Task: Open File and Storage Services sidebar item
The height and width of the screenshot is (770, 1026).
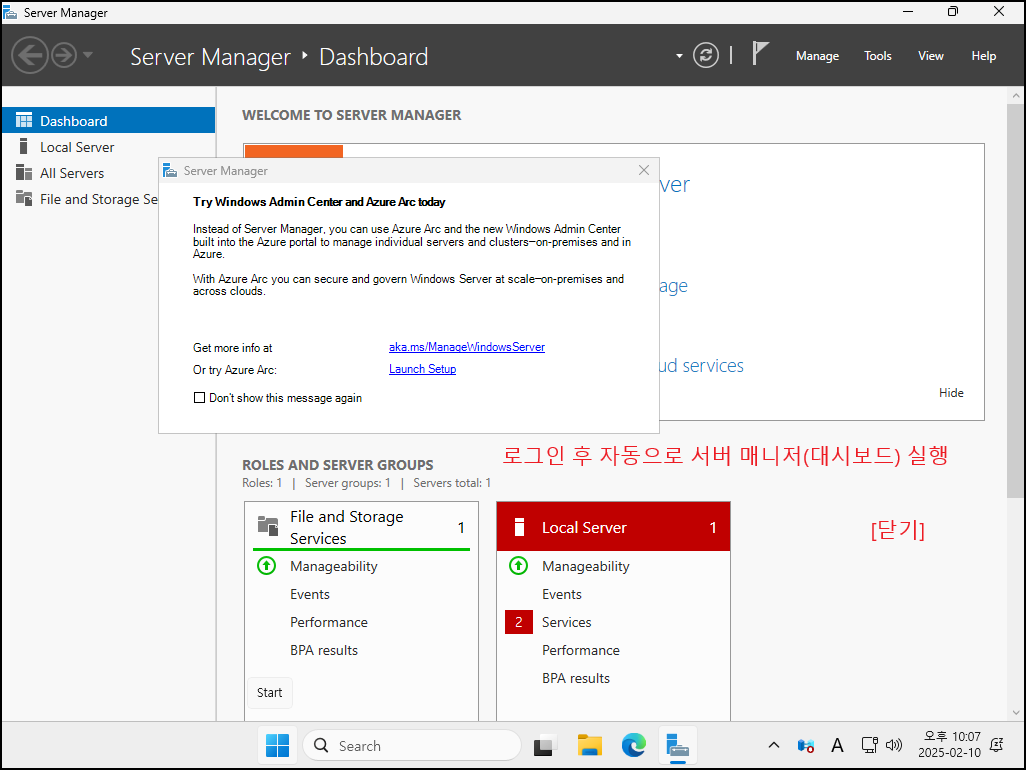Action: coord(80,199)
